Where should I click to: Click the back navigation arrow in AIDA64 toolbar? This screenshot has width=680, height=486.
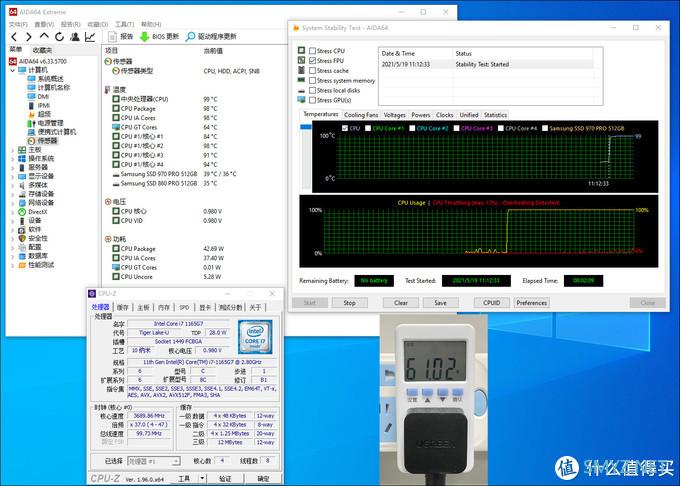click(14, 37)
